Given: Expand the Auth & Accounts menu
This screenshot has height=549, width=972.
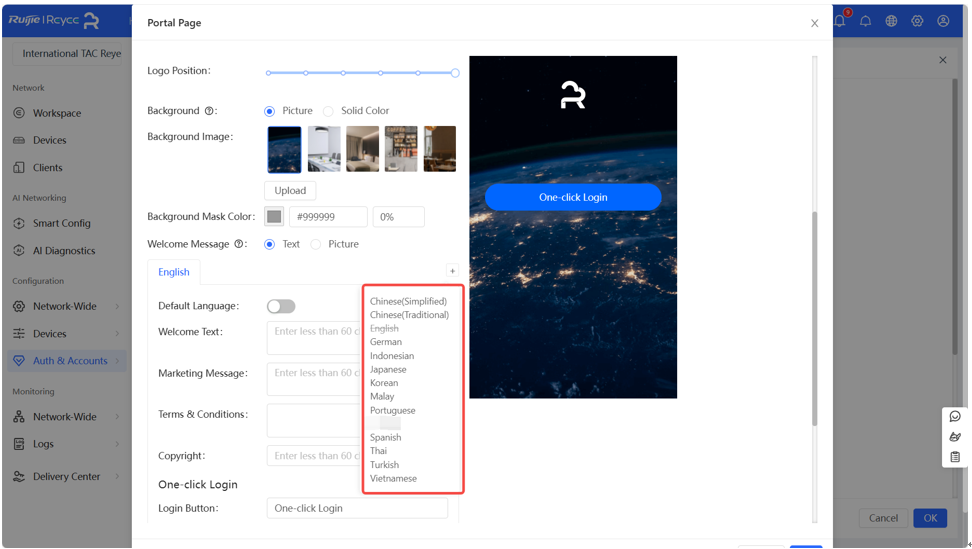Looking at the screenshot, I should [x=117, y=361].
